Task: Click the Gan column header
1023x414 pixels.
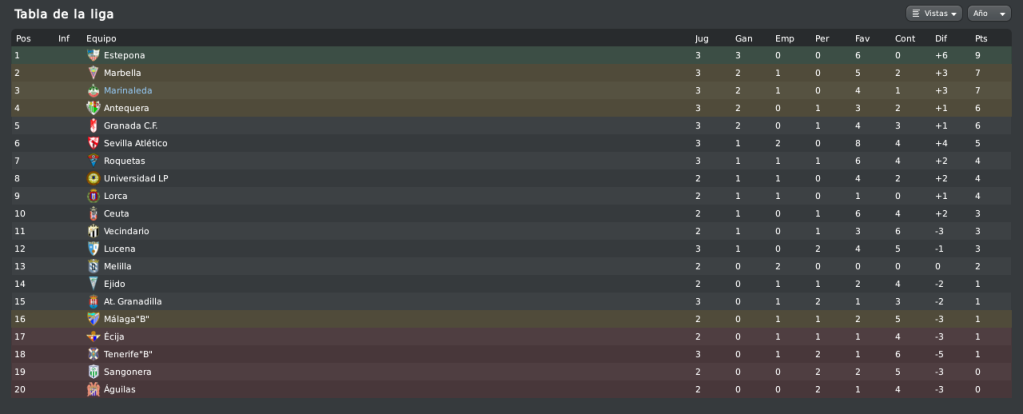Action: (x=744, y=38)
